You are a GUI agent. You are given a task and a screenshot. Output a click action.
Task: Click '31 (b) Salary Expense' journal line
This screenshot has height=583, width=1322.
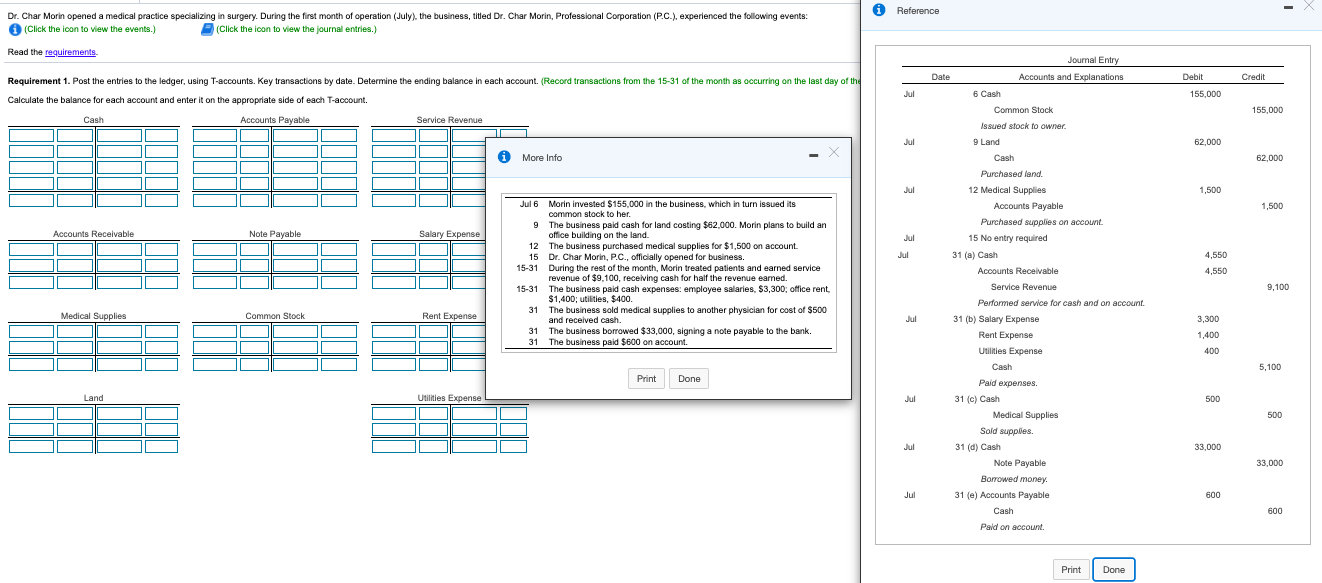pyautogui.click(x=996, y=319)
